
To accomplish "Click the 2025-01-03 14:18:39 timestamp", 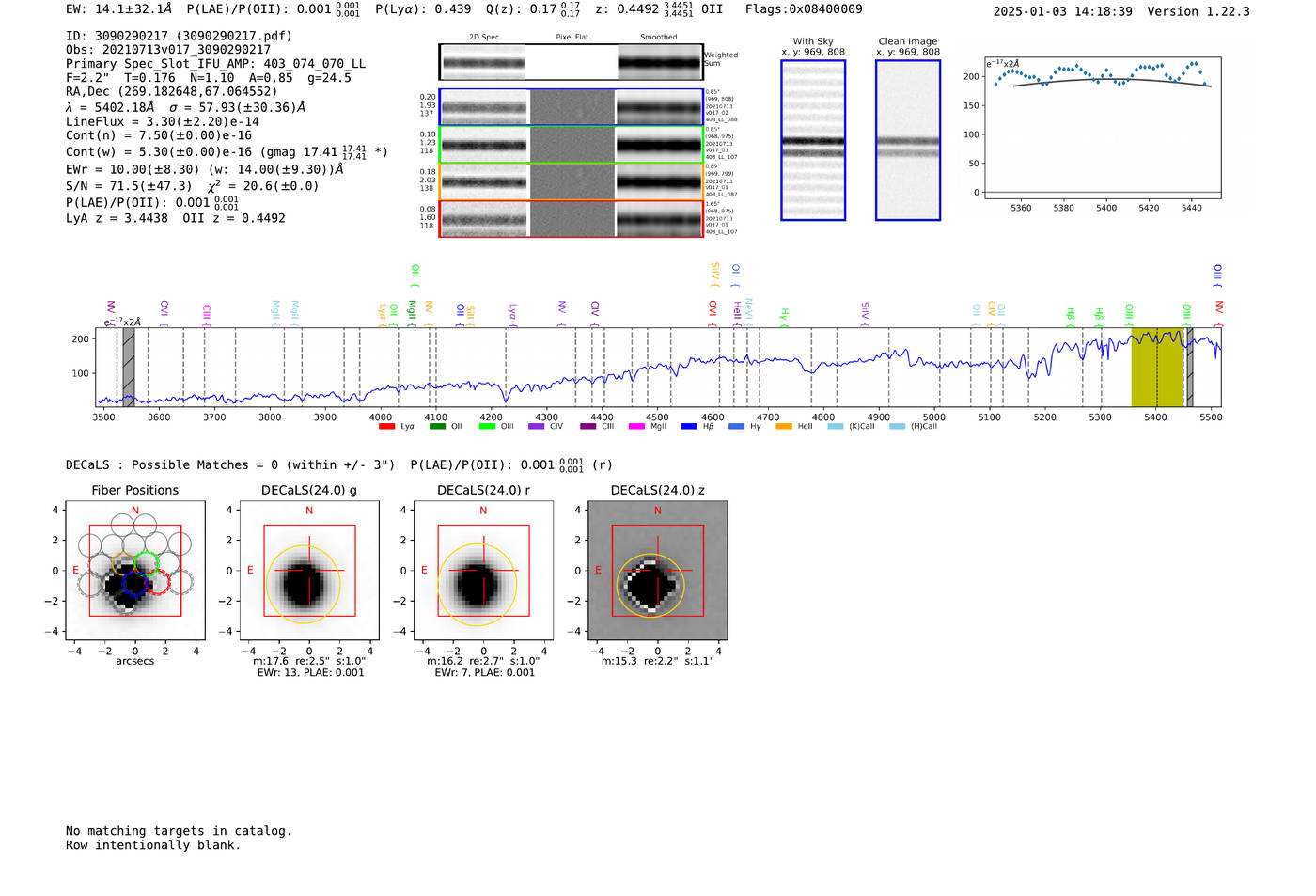I will tap(1063, 11).
